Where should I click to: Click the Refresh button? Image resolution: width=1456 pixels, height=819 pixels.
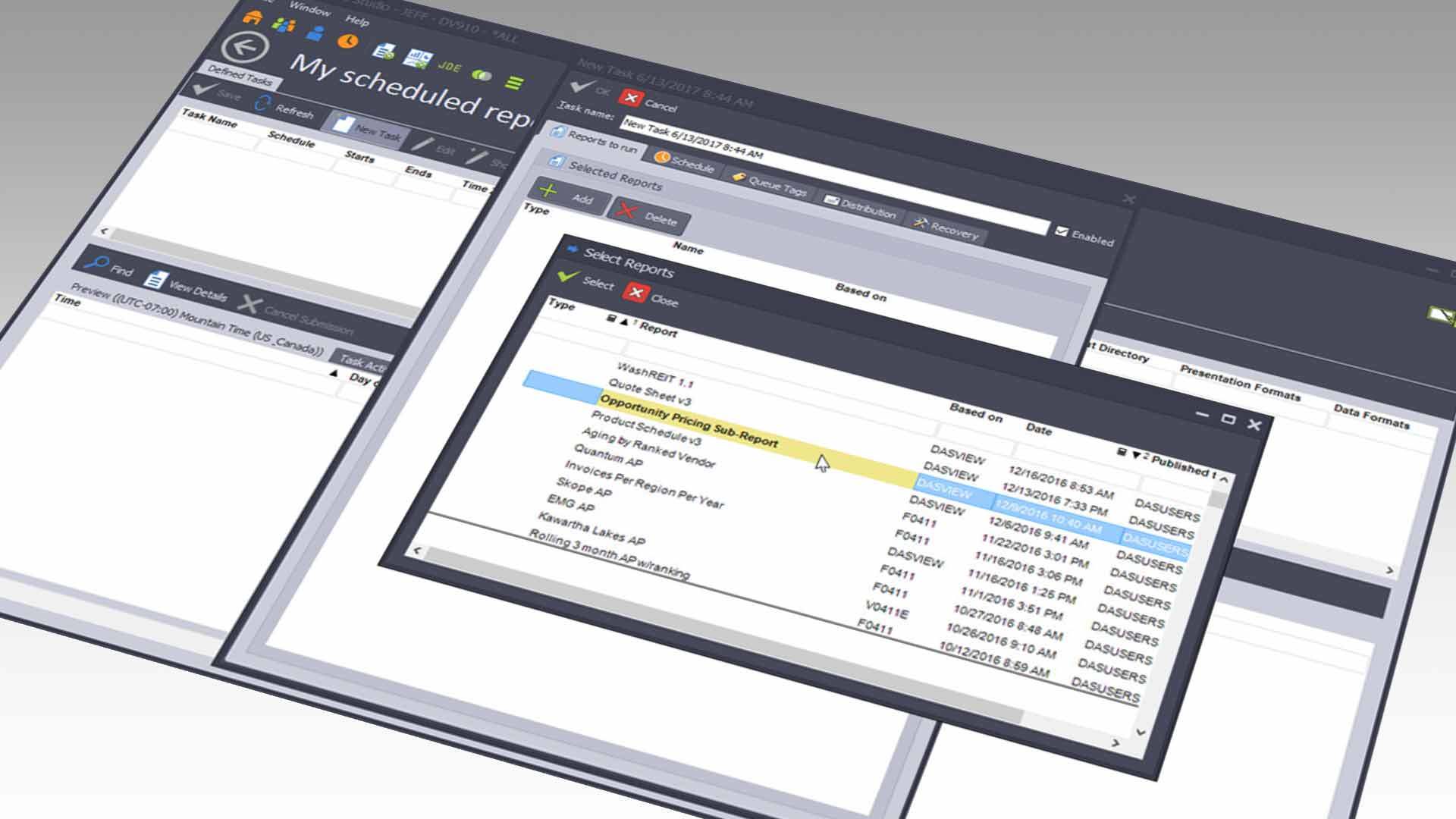point(284,108)
